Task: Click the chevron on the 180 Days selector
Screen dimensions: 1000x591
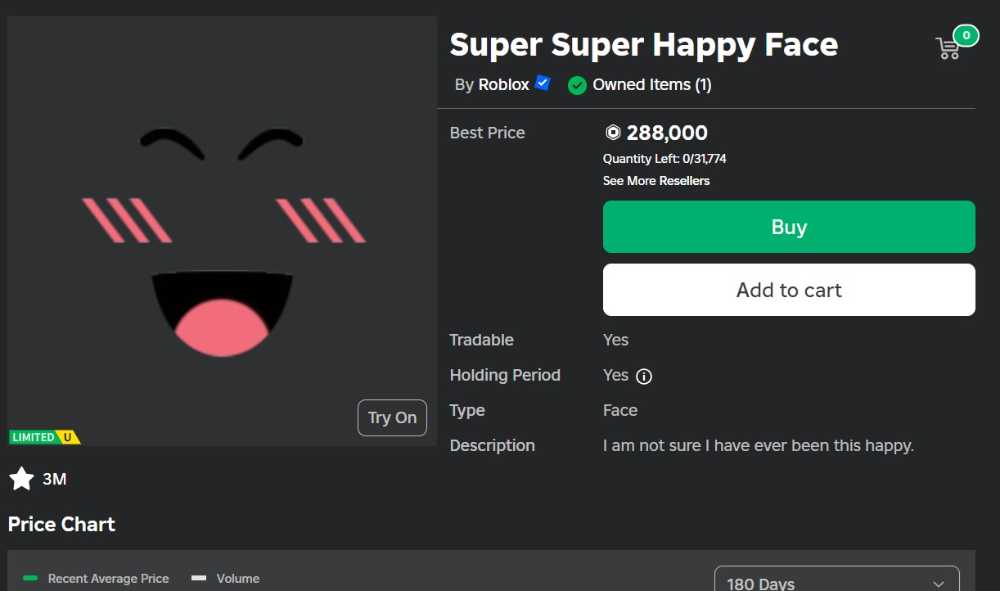Action: 938,583
